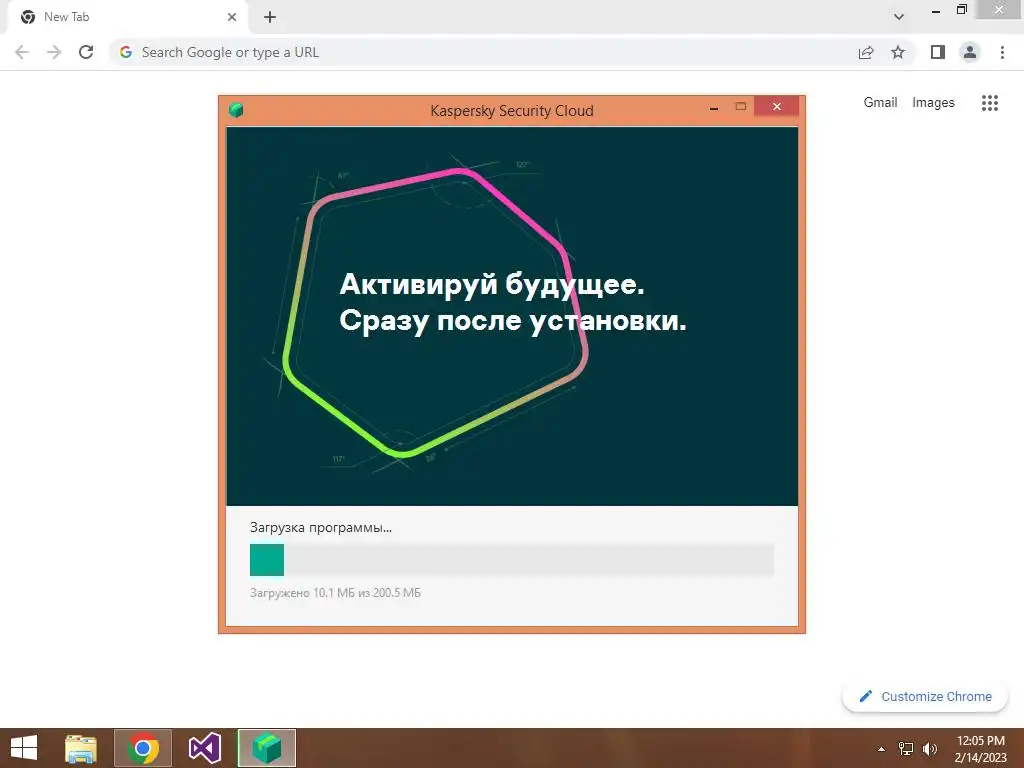Click the forward navigation arrow
1024x768 pixels.
54,52
